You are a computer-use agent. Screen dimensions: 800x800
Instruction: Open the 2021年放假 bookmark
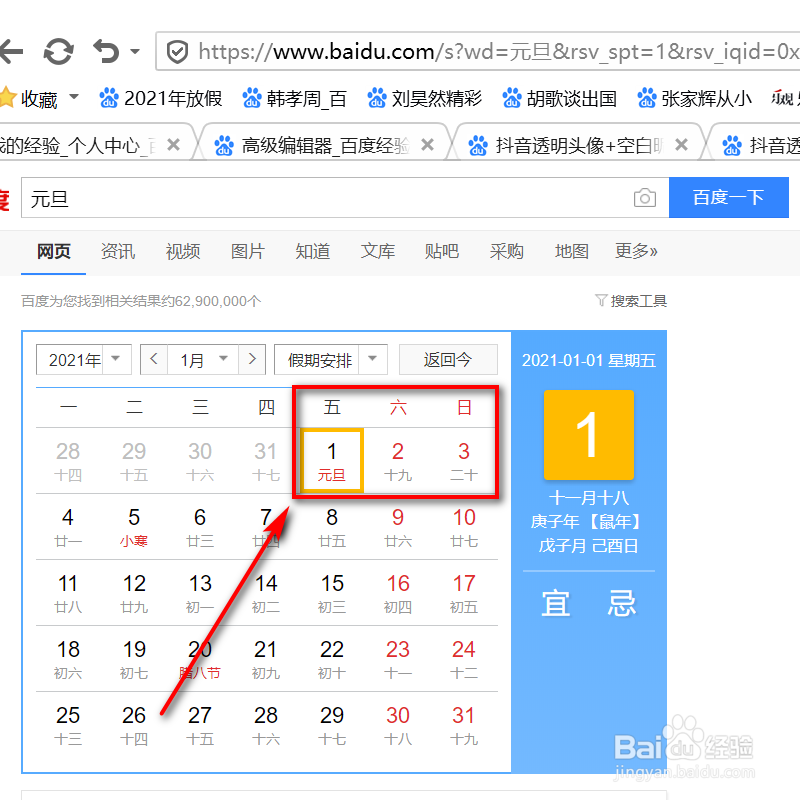[160, 98]
